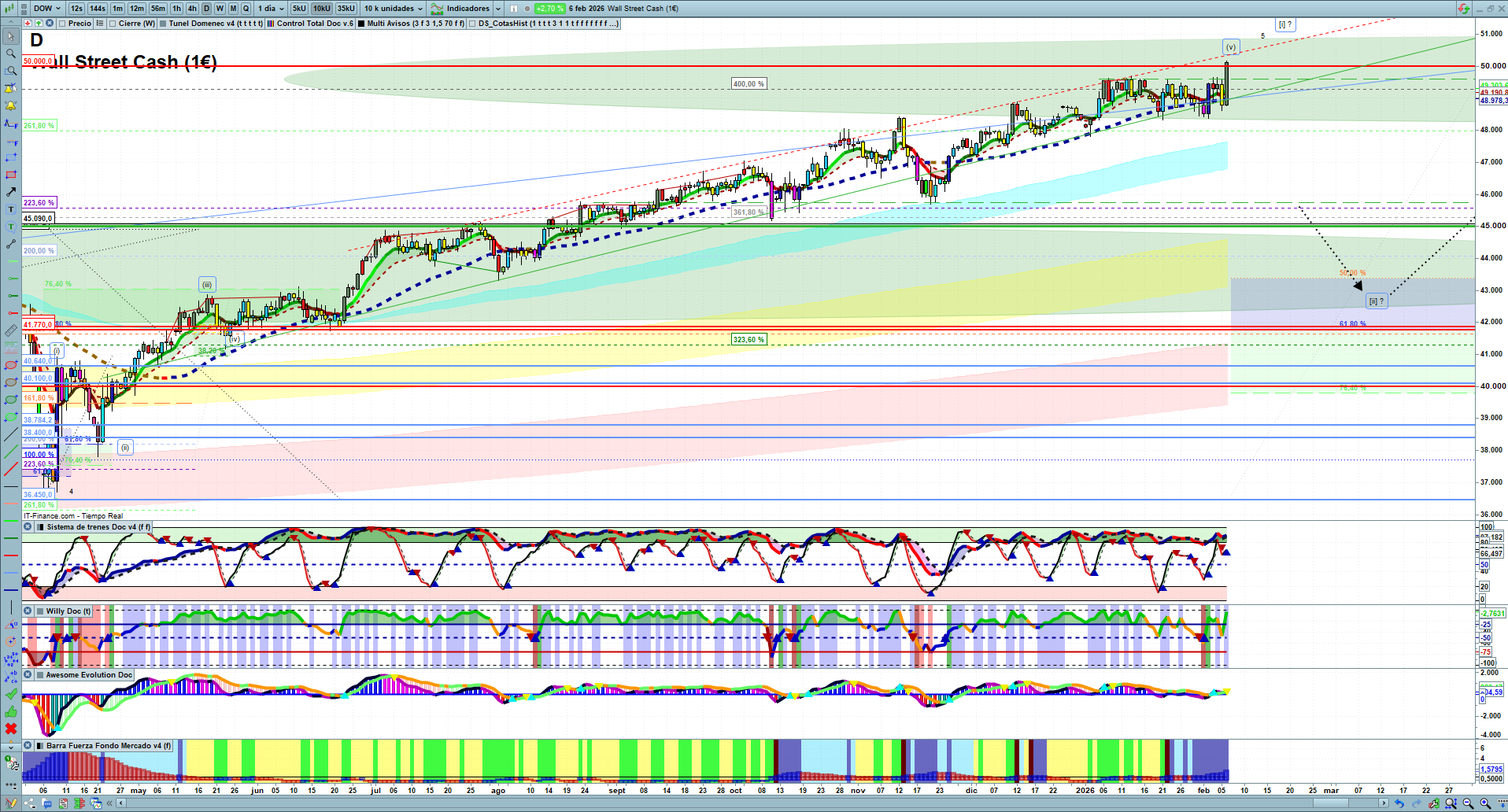Choose the text 'T' annotation tool
Viewport: 1508px width, 812px height.
tap(11, 209)
